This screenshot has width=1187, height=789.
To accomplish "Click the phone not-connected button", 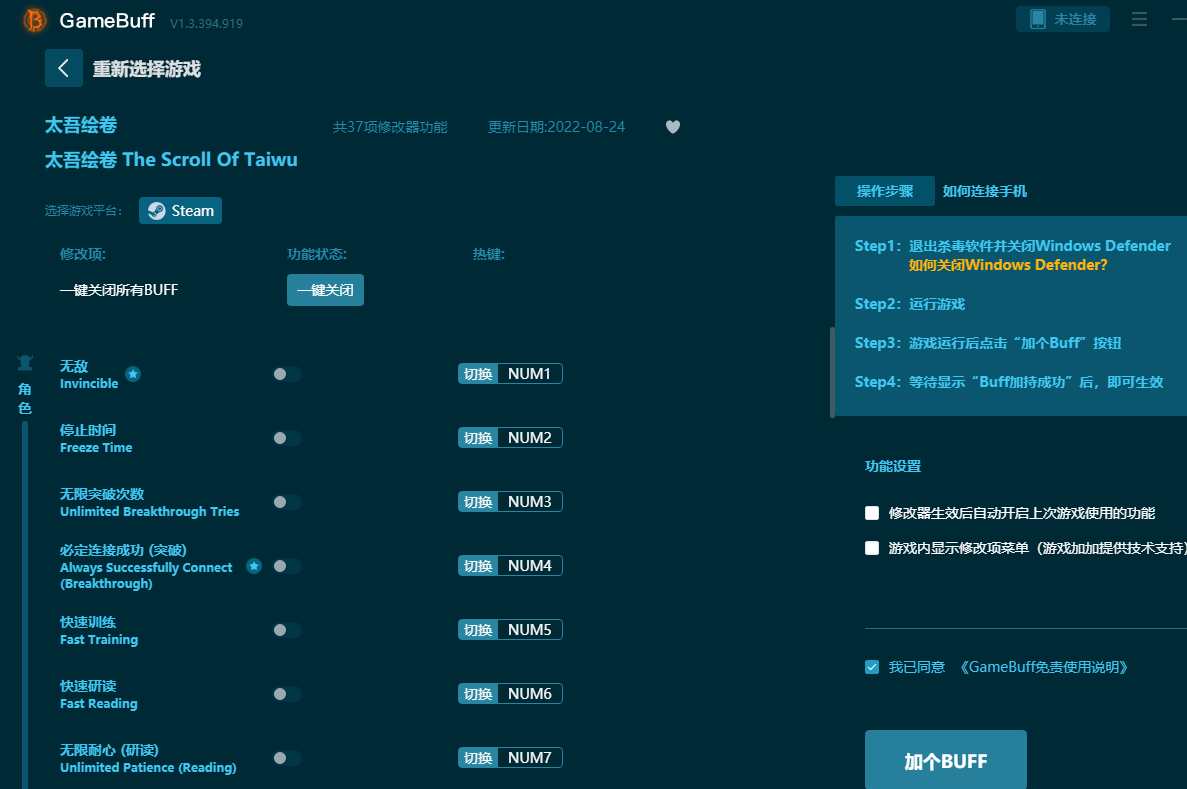I will (1062, 19).
